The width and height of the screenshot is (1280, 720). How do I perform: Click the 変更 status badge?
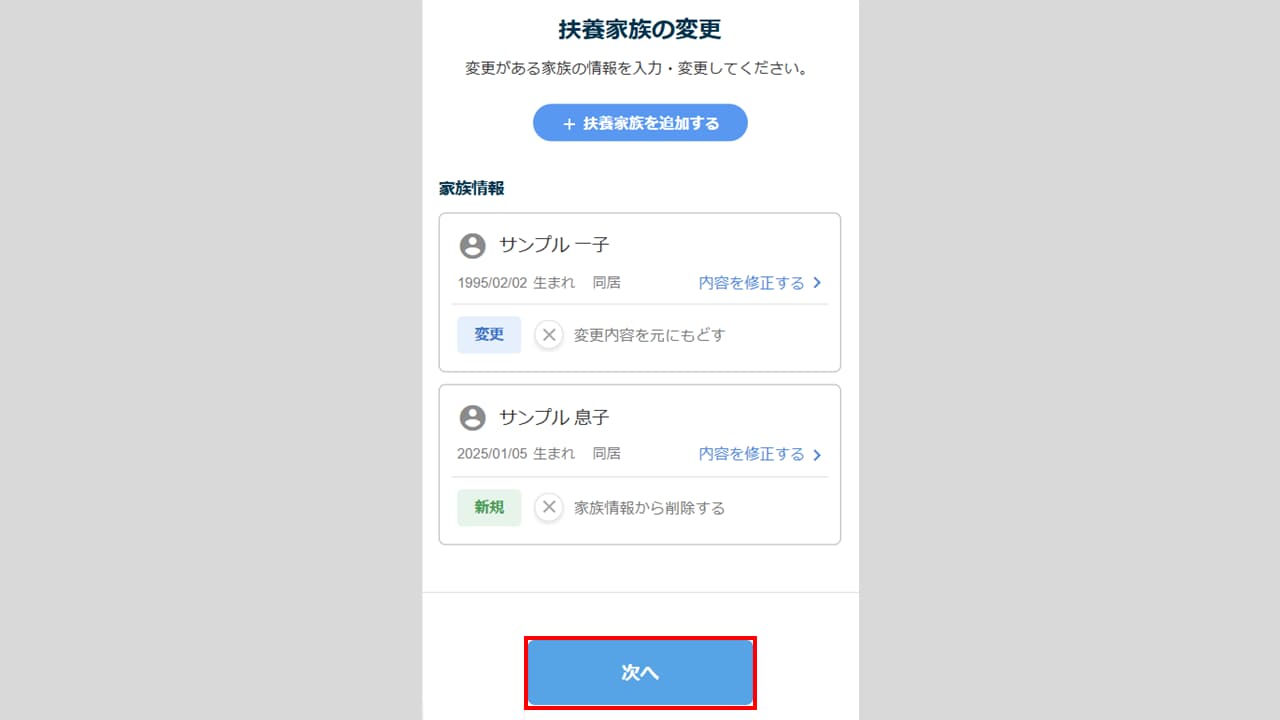(x=489, y=335)
